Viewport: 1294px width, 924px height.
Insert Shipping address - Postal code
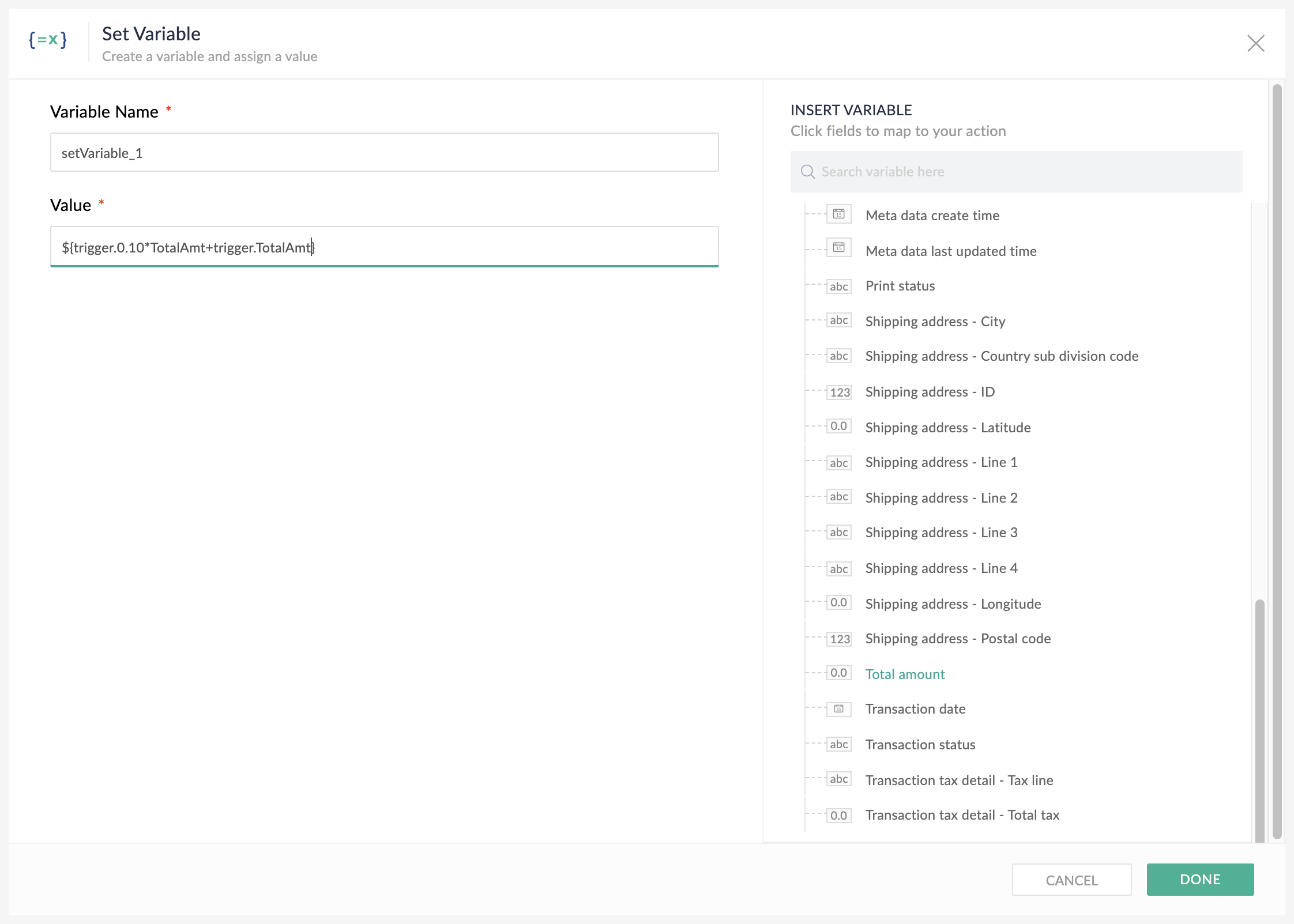[958, 639]
